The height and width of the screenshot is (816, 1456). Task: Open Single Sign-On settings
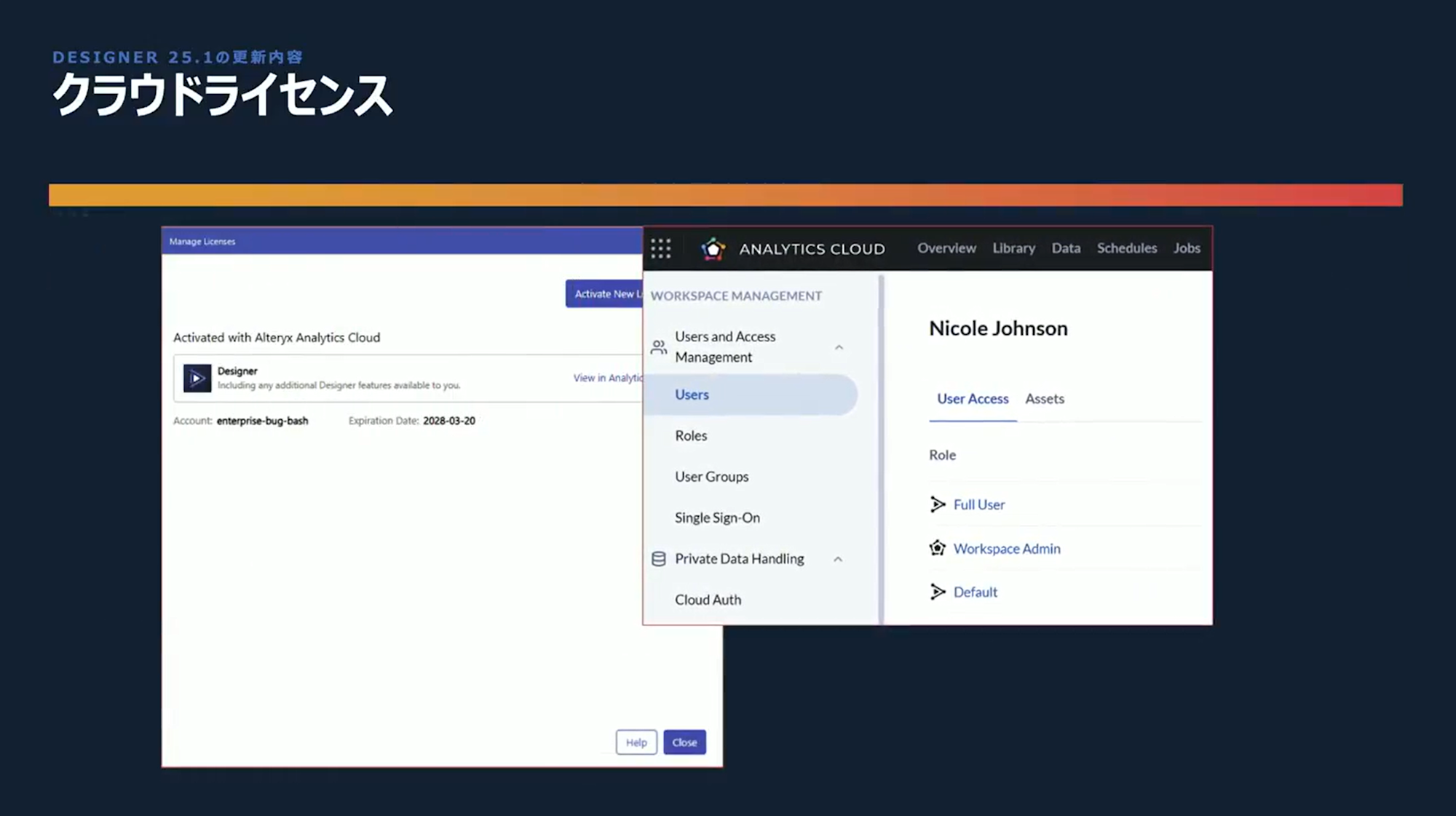click(717, 518)
